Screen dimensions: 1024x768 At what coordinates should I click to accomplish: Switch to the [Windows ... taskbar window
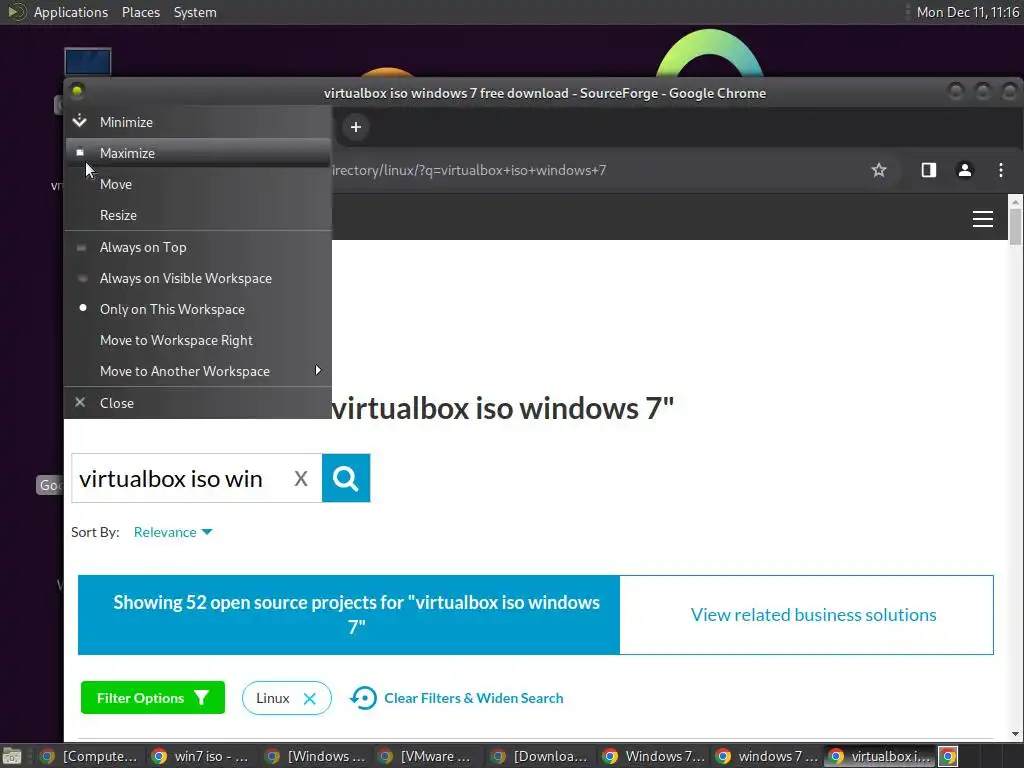tap(315, 756)
